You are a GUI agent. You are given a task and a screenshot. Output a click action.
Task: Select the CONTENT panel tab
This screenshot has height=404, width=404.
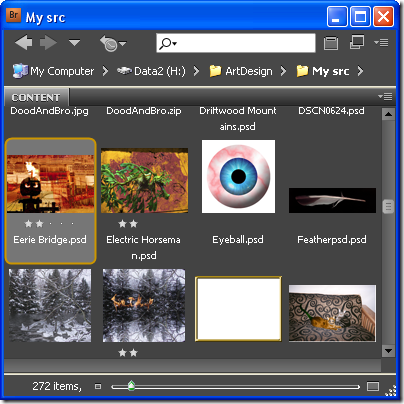point(36,97)
